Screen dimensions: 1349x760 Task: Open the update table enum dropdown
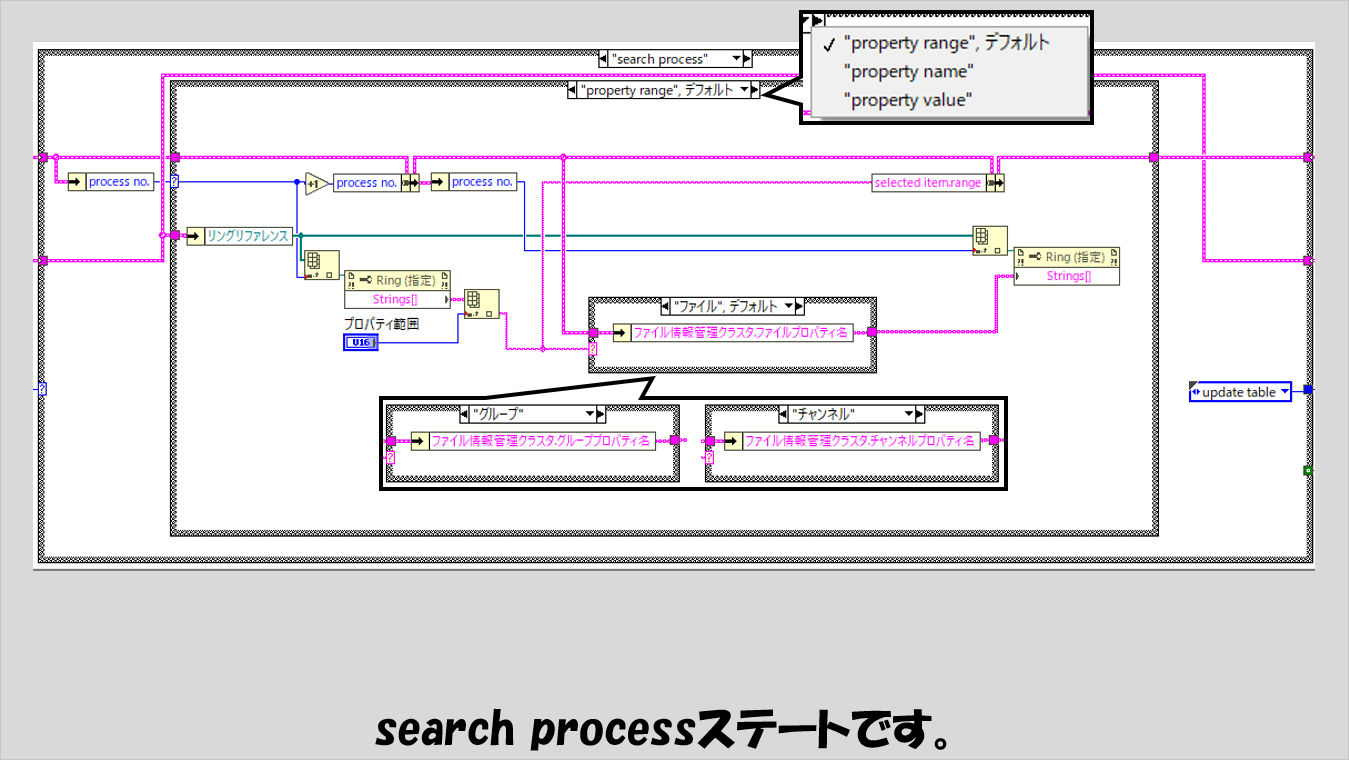[1285, 392]
